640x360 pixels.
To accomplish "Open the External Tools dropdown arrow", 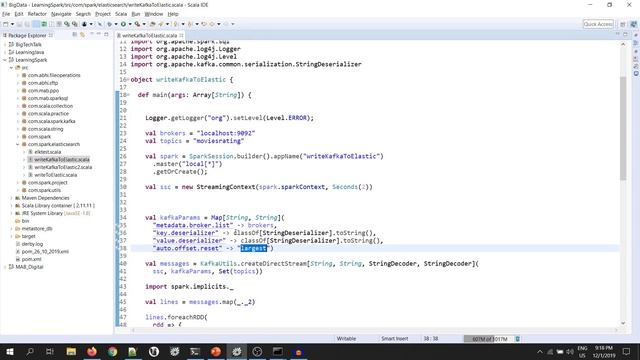I will click(x=144, y=24).
